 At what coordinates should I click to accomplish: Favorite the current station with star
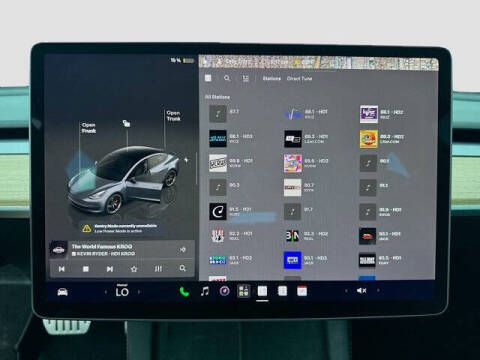click(x=134, y=269)
